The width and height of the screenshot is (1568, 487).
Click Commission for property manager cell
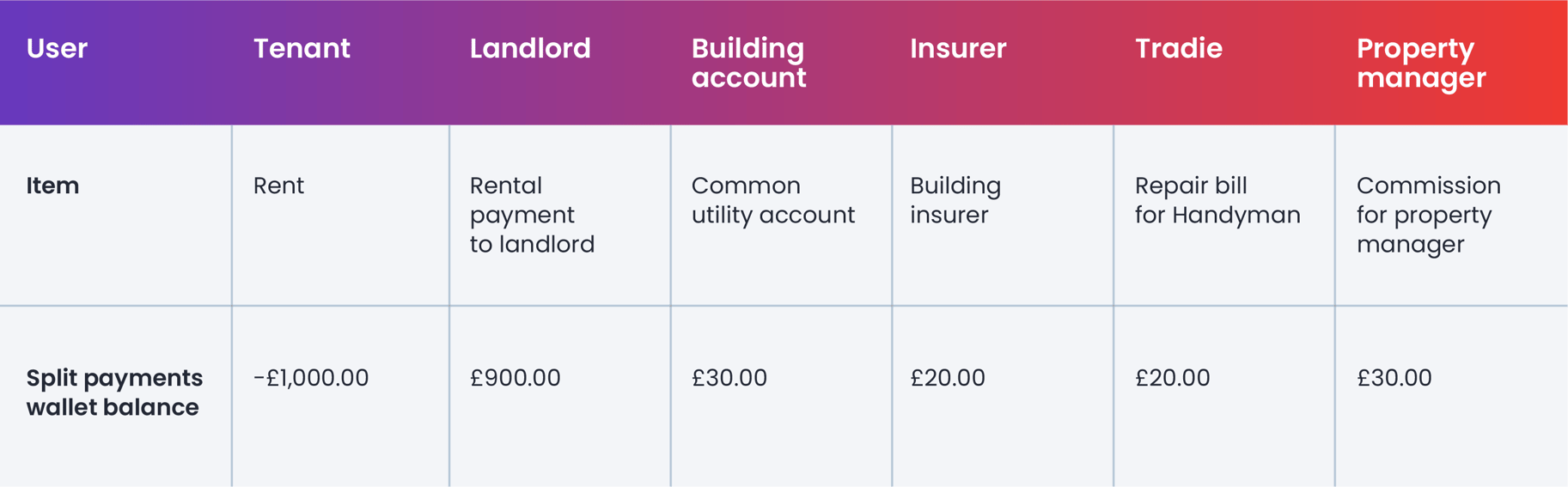(1428, 215)
